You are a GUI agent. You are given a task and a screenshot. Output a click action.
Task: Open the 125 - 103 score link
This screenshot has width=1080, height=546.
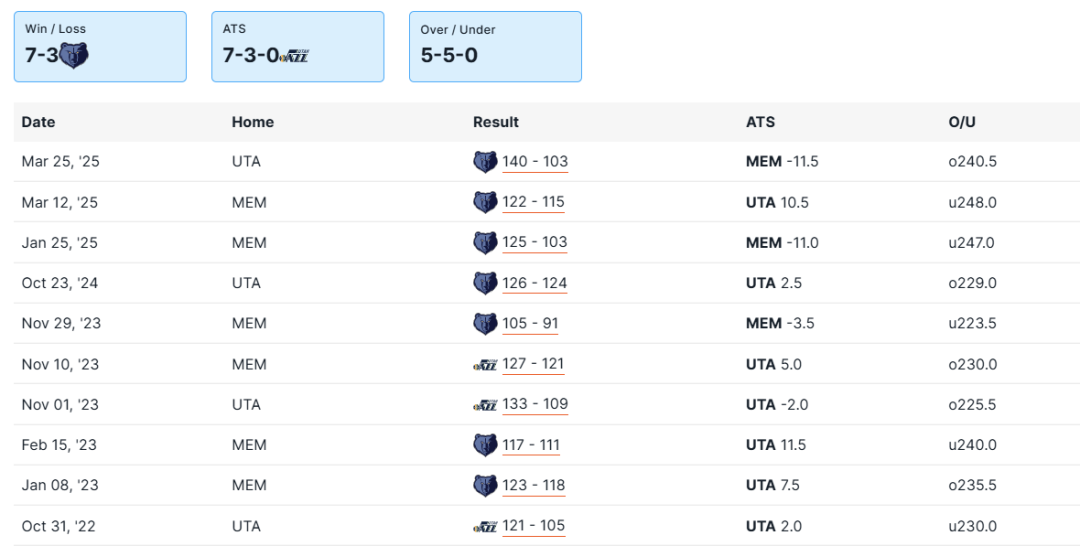(x=535, y=243)
